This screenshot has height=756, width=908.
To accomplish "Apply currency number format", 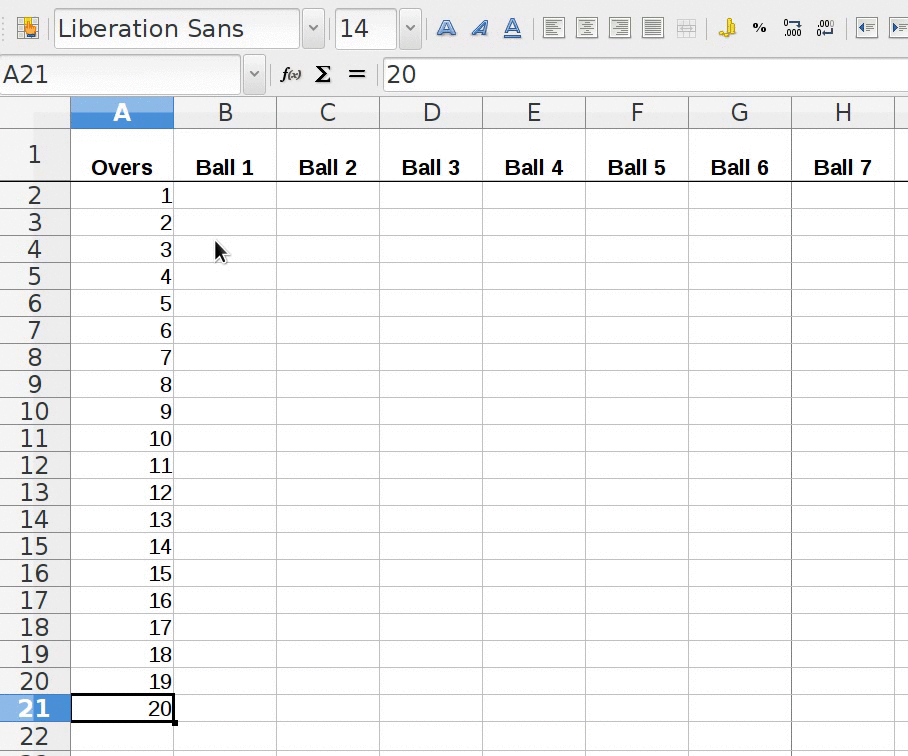I will (x=727, y=28).
